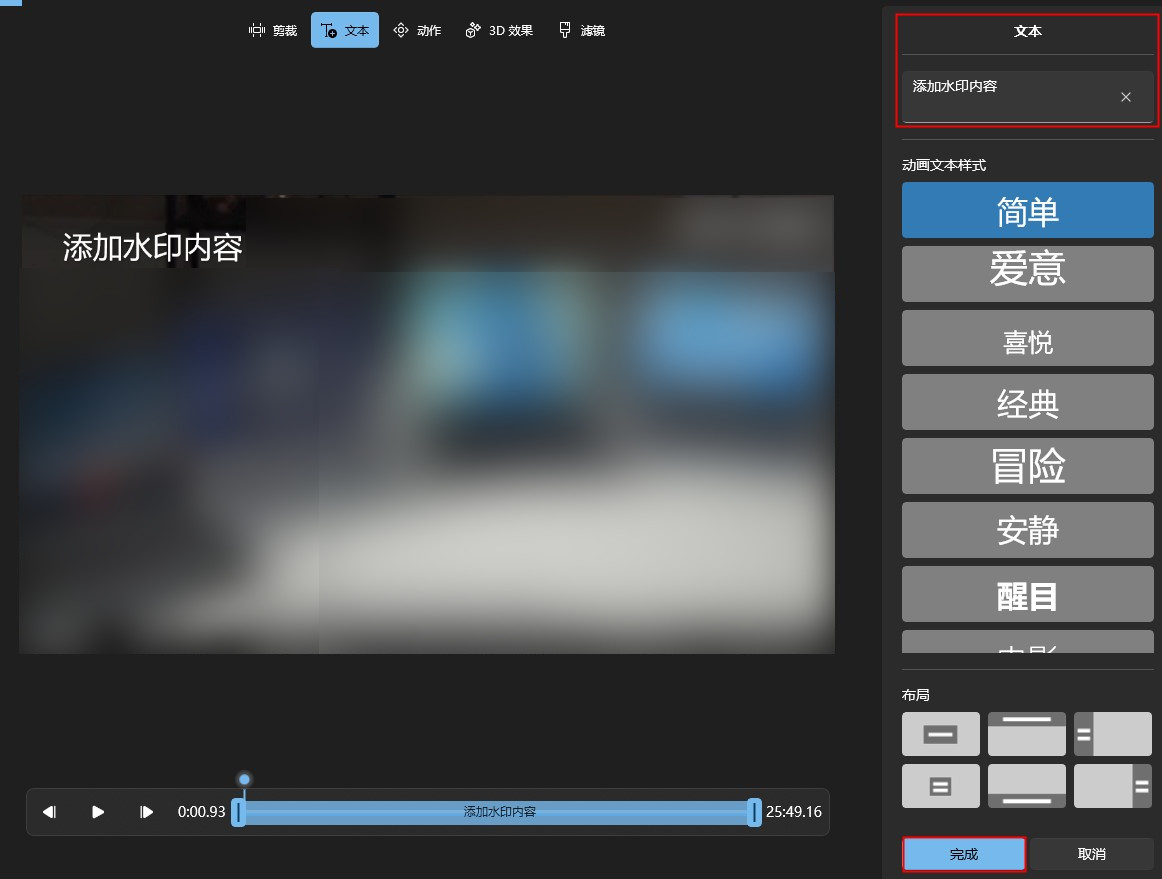1162x879 pixels.
Task: Click the 取消 cancel button
Action: pyautogui.click(x=1092, y=854)
